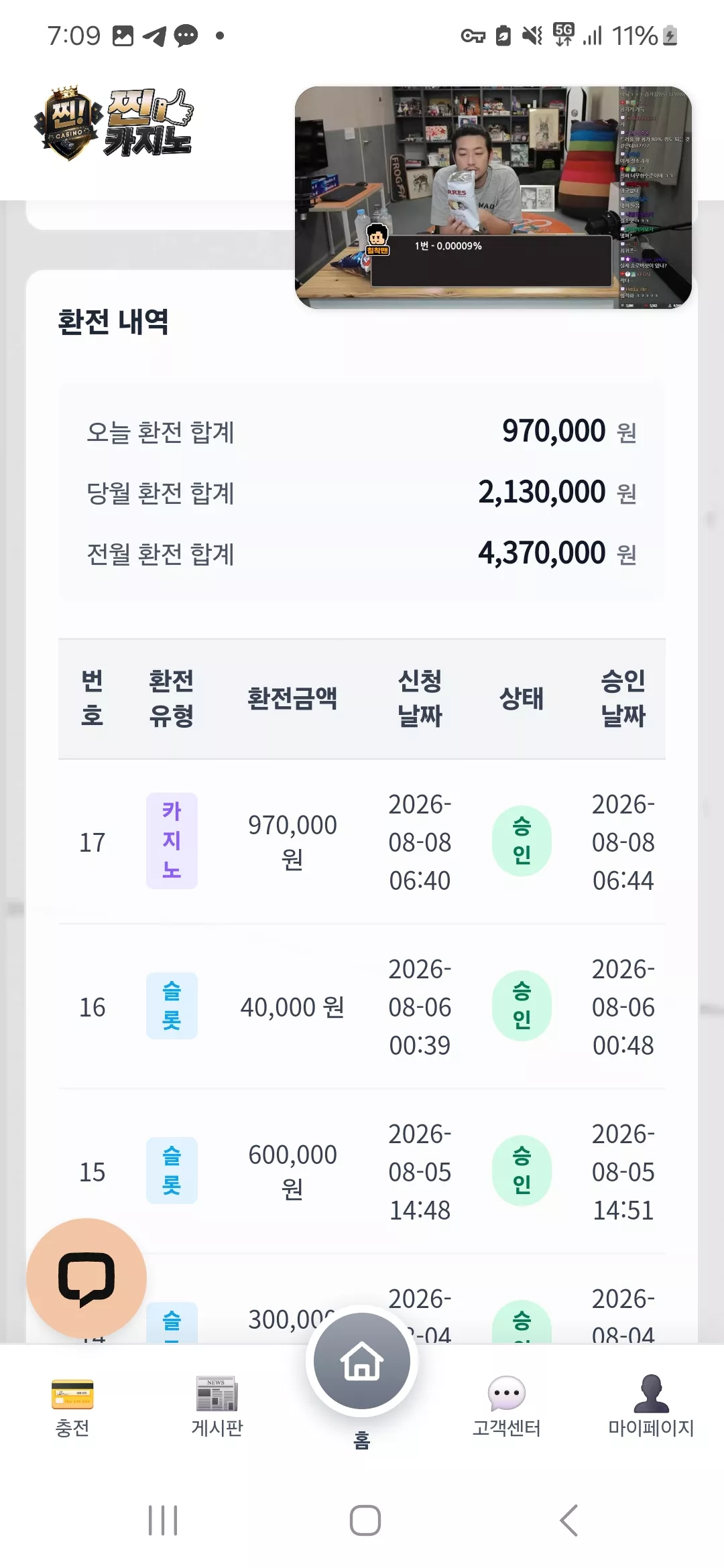Tap Android recent apps button
Viewport: 724px width, 1568px height.
[163, 1520]
